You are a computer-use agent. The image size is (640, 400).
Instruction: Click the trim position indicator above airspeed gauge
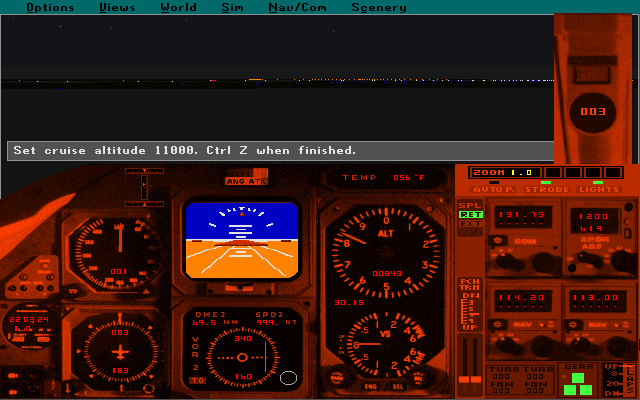coord(144,187)
